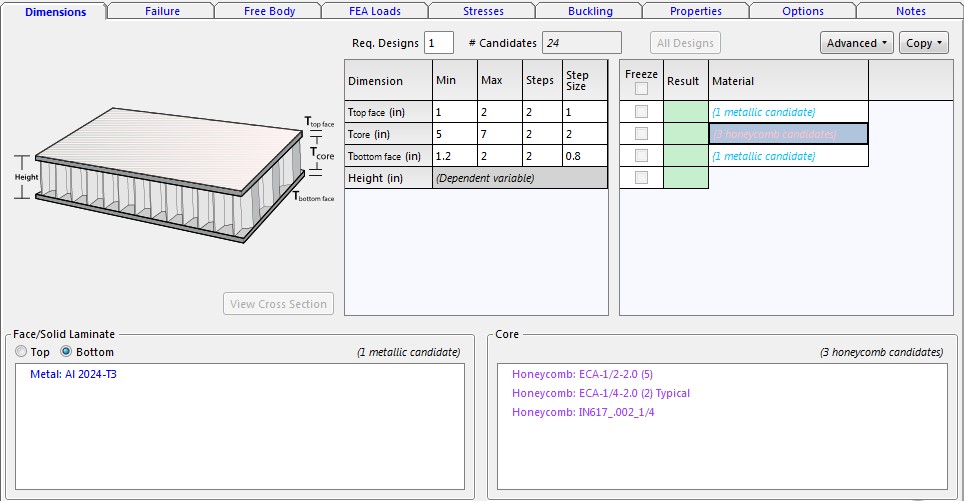
Task: Open the Copy dropdown menu
Action: (923, 43)
